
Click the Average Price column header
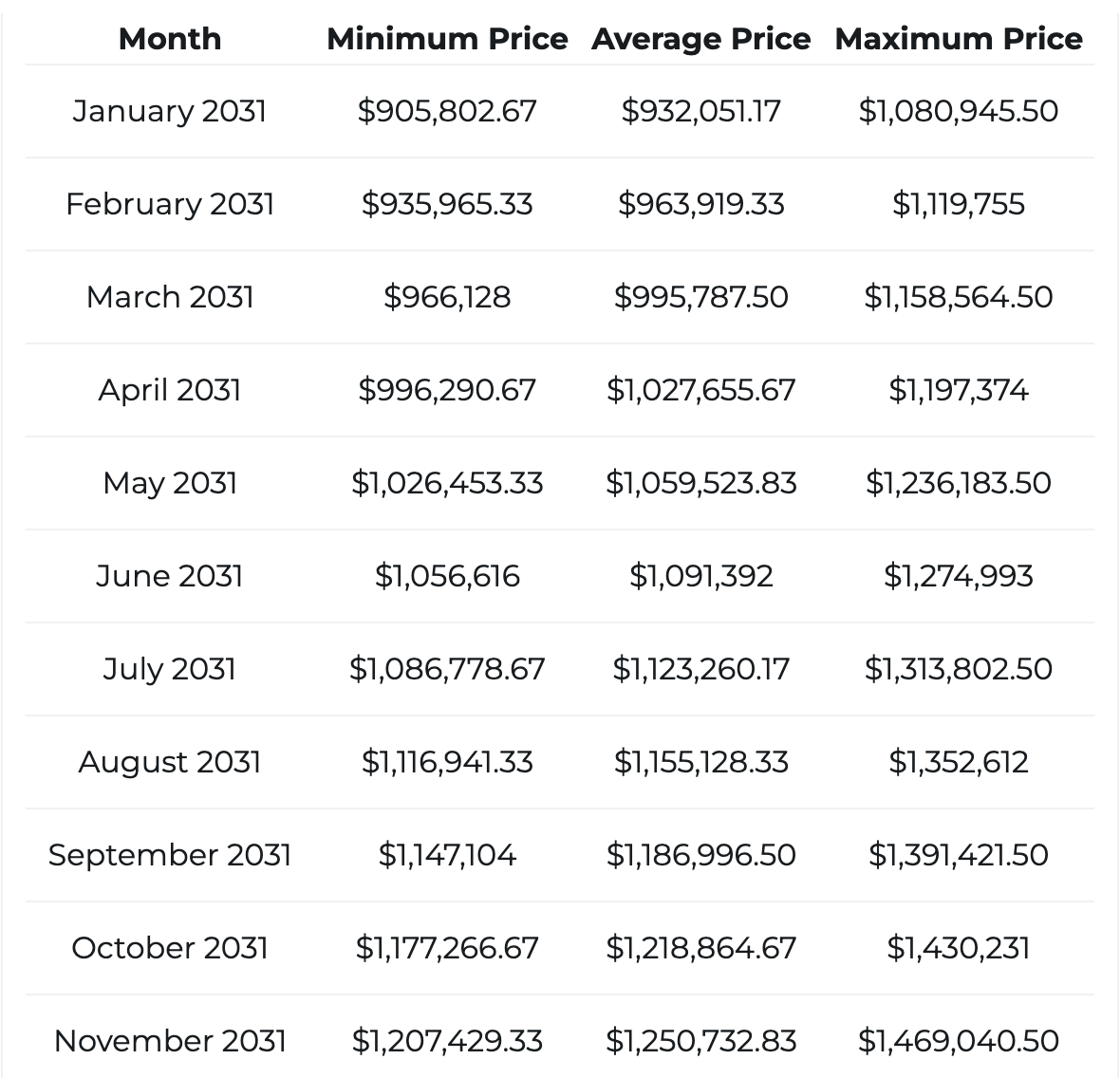[x=700, y=39]
